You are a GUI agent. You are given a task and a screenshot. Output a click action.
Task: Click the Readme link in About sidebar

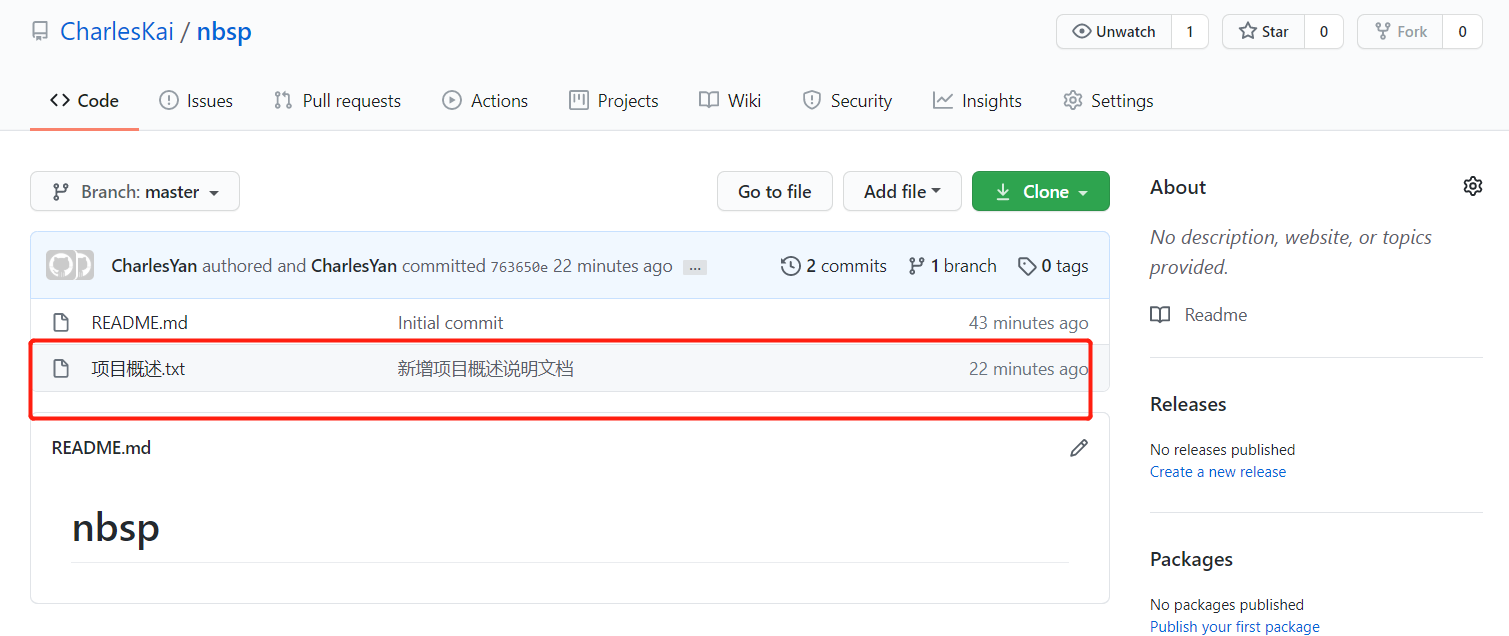1199,315
